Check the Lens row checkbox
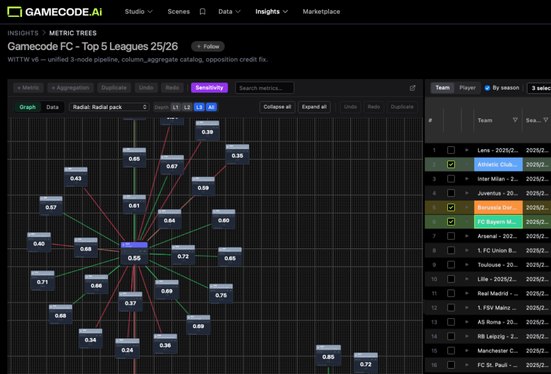 (x=451, y=150)
